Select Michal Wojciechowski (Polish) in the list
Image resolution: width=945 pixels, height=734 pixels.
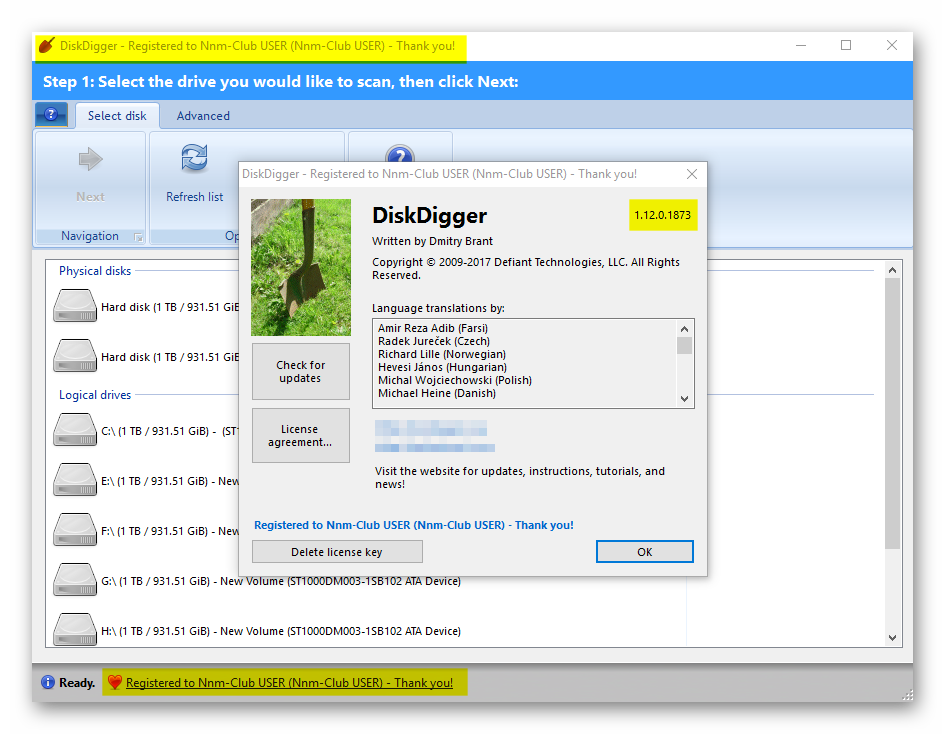pos(455,380)
